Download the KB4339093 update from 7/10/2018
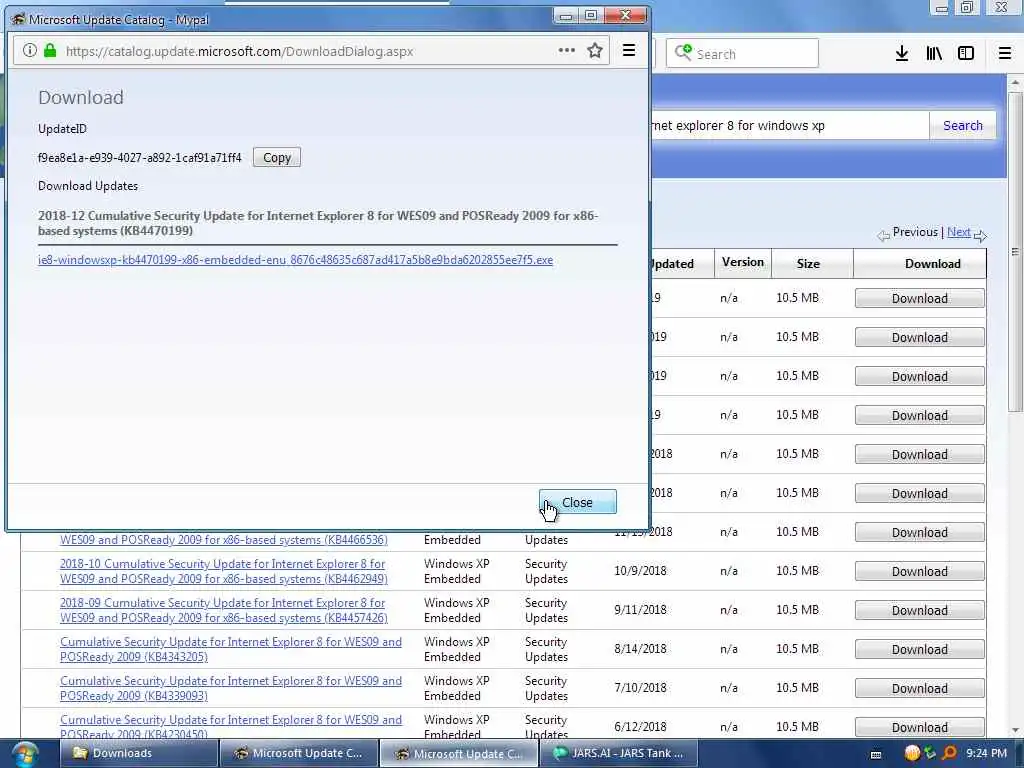This screenshot has height=768, width=1024. [x=920, y=688]
